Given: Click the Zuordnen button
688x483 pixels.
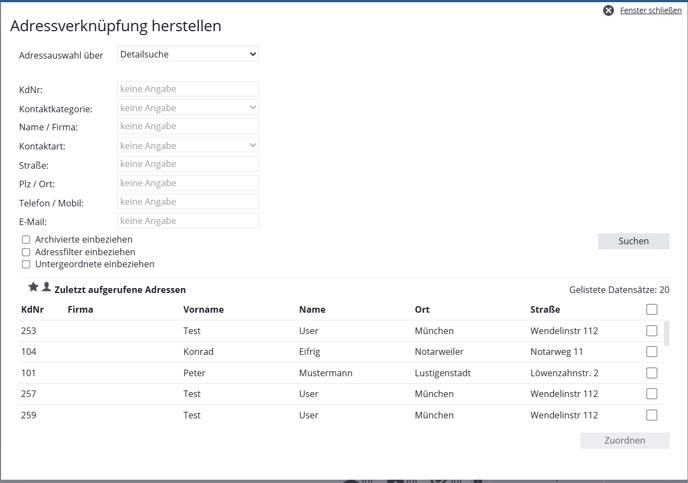Looking at the screenshot, I should click(x=624, y=440).
